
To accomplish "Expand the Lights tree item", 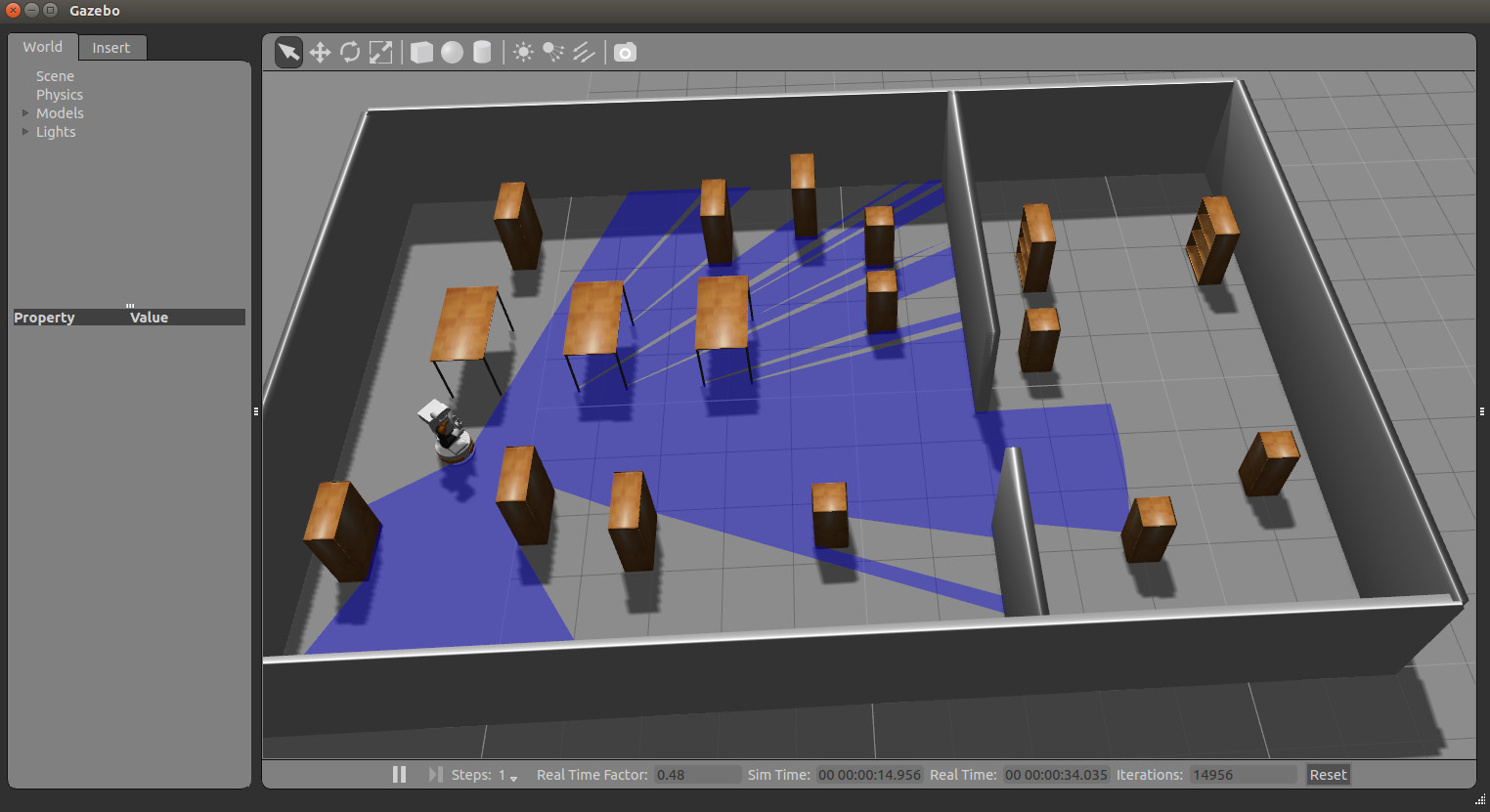I will coord(25,132).
